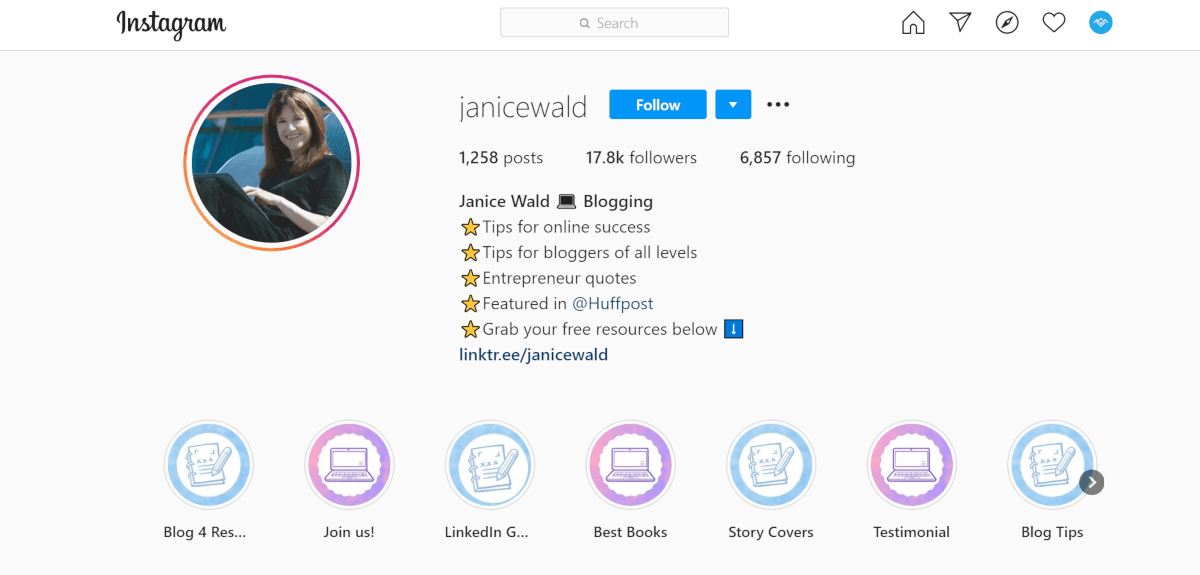Open the Explore compass icon
This screenshot has height=575, width=1200.
[x=1007, y=22]
